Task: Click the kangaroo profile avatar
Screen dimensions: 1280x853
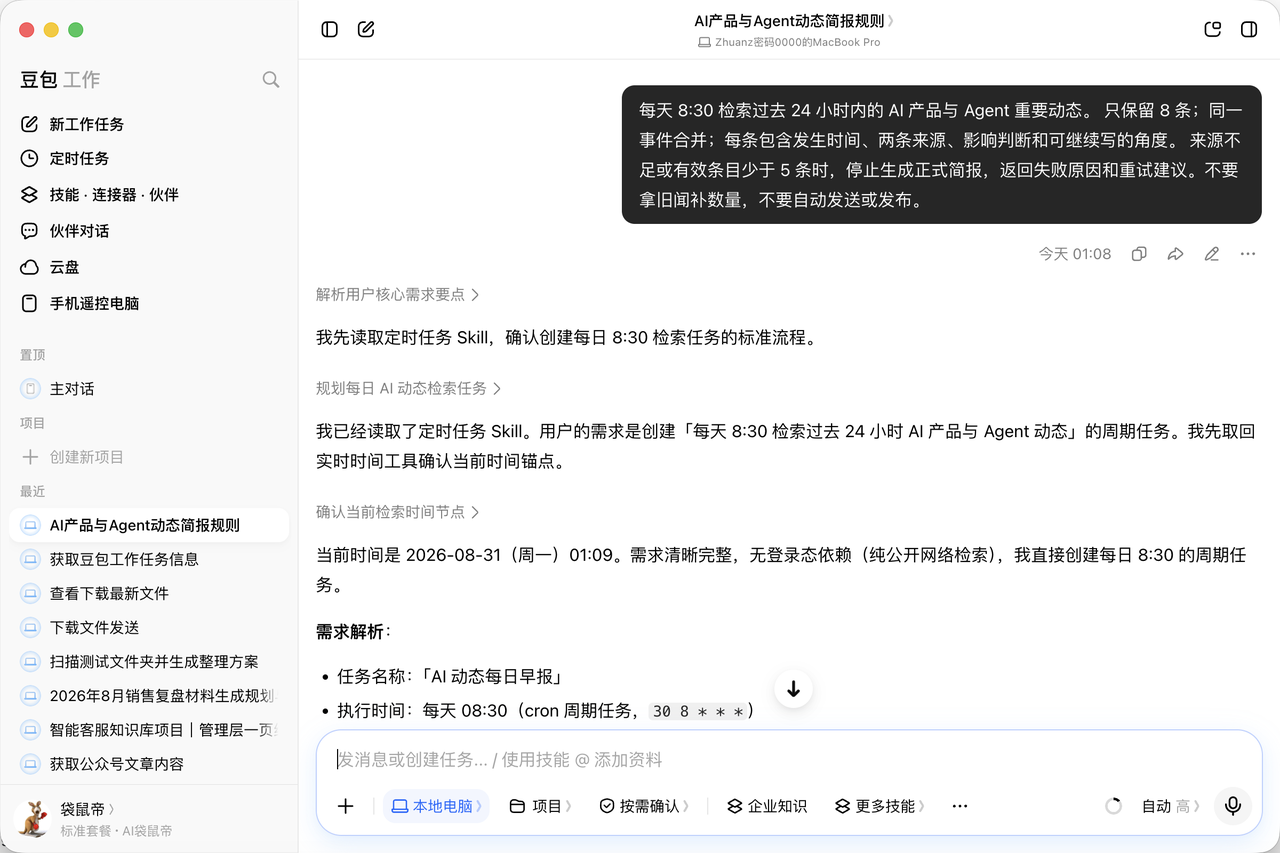Action: point(35,818)
